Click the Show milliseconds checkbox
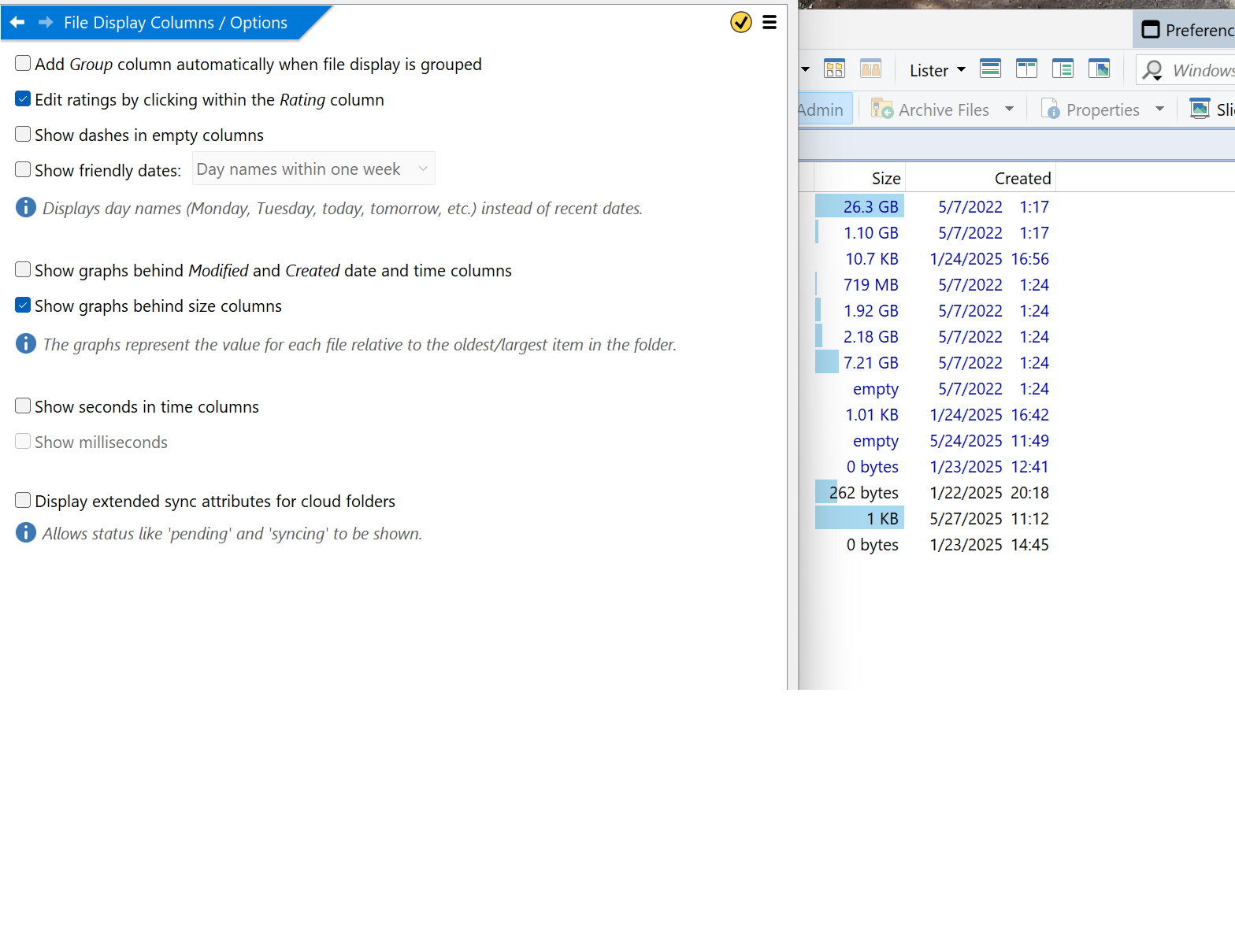This screenshot has width=1235, height=952. tap(23, 441)
